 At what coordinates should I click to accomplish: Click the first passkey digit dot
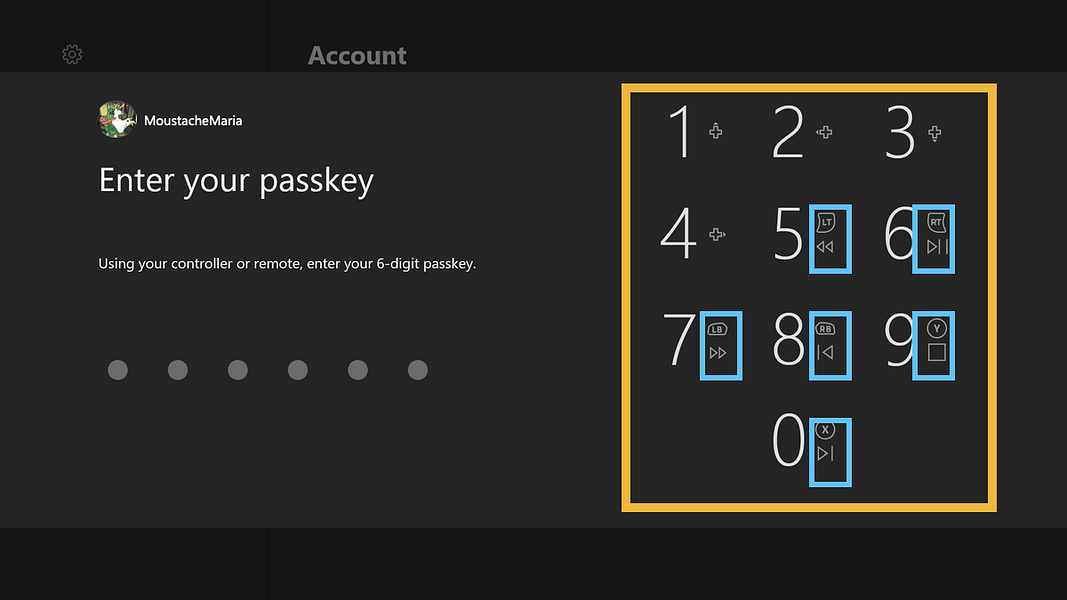(118, 370)
